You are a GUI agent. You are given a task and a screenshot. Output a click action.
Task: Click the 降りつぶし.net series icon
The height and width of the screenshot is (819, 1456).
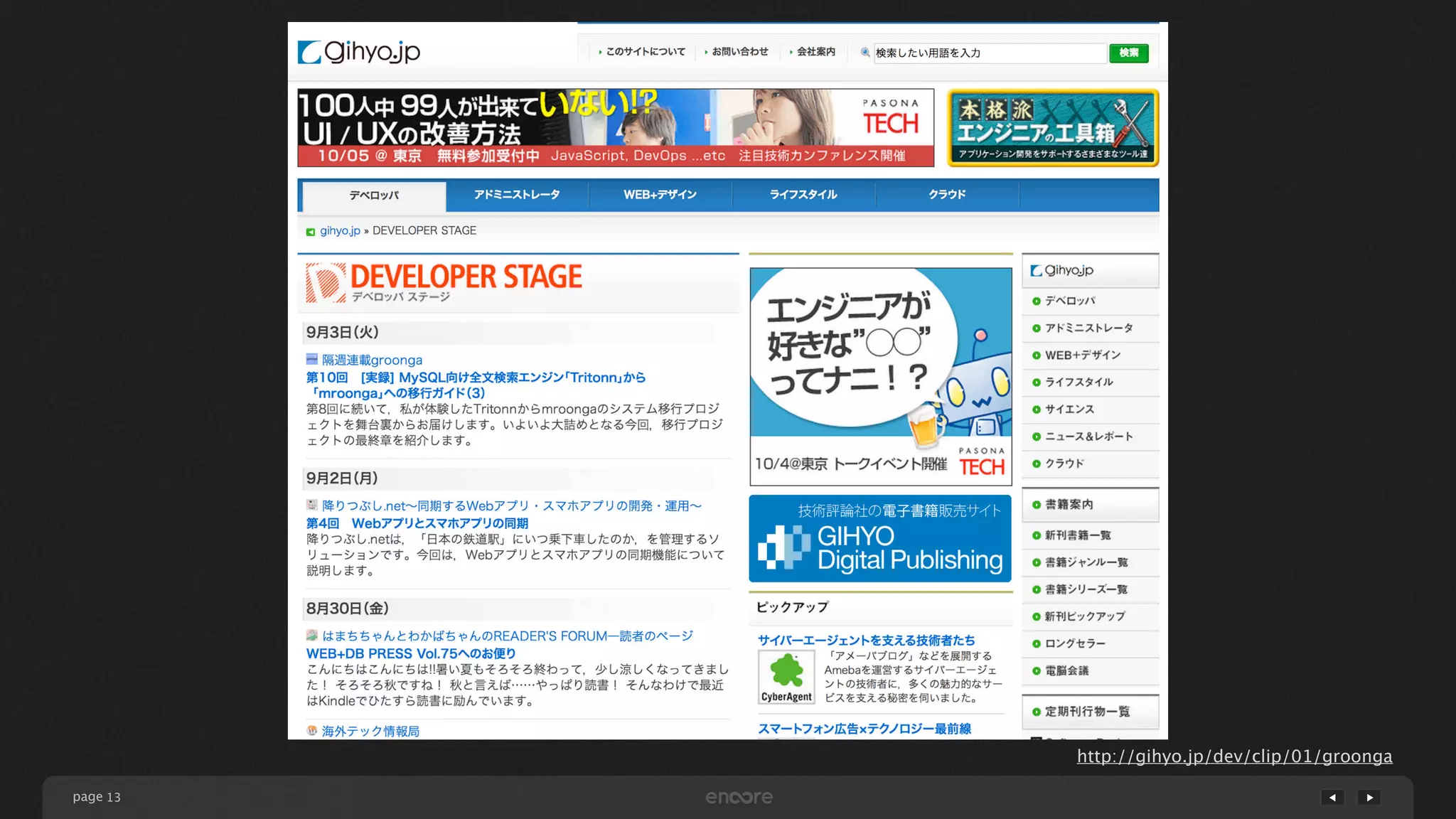pos(311,505)
